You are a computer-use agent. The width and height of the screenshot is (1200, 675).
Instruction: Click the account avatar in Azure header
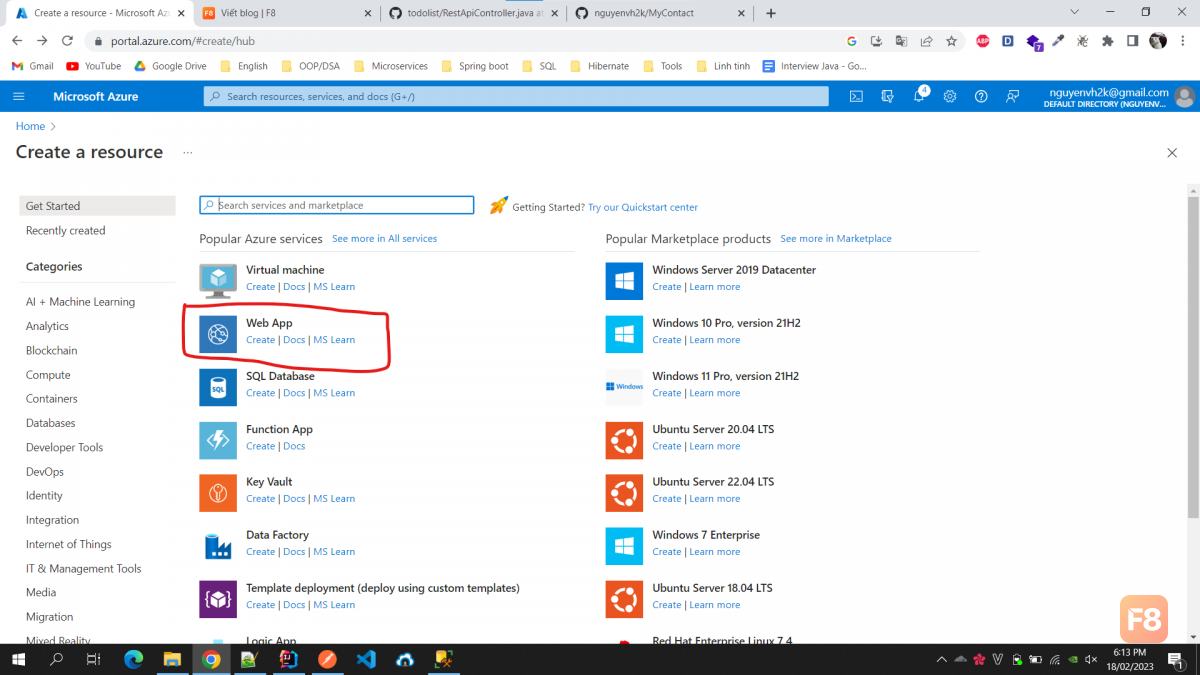click(1185, 97)
